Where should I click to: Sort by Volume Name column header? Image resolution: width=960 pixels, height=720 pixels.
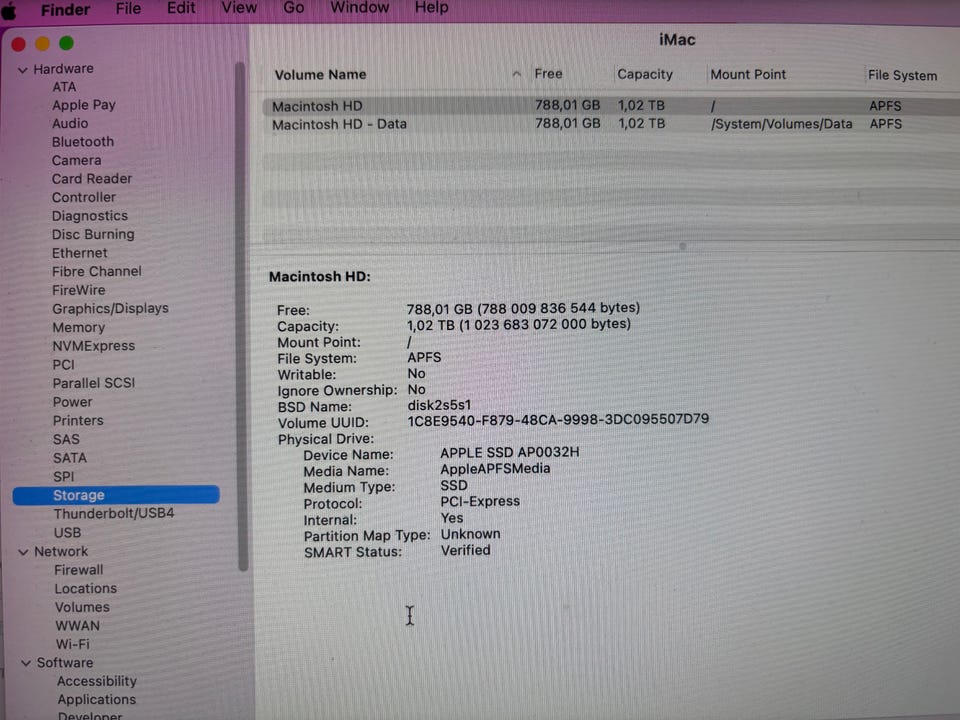pos(320,75)
